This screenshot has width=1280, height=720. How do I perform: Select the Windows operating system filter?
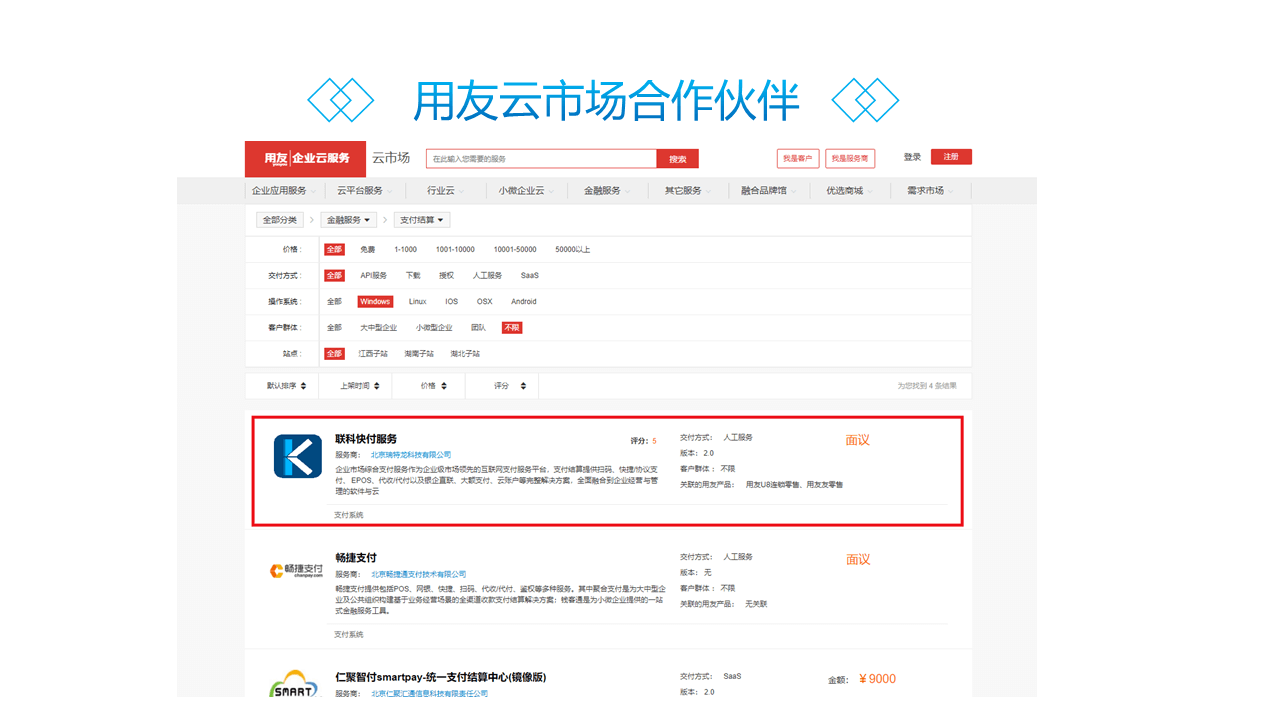coord(376,301)
